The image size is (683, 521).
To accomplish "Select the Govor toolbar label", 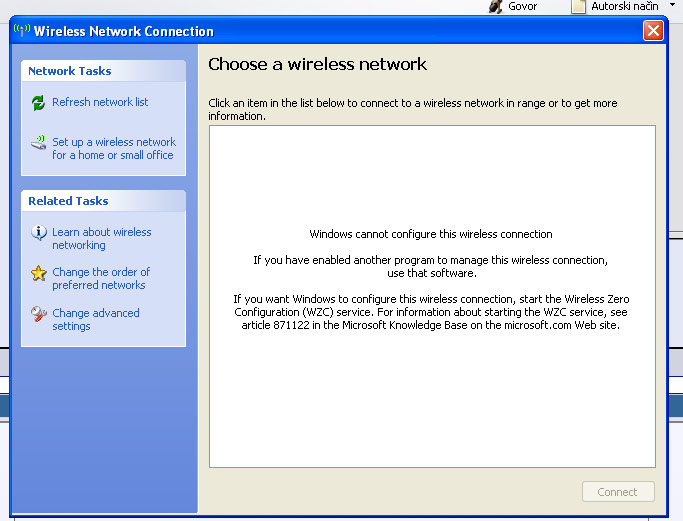I will tap(522, 7).
